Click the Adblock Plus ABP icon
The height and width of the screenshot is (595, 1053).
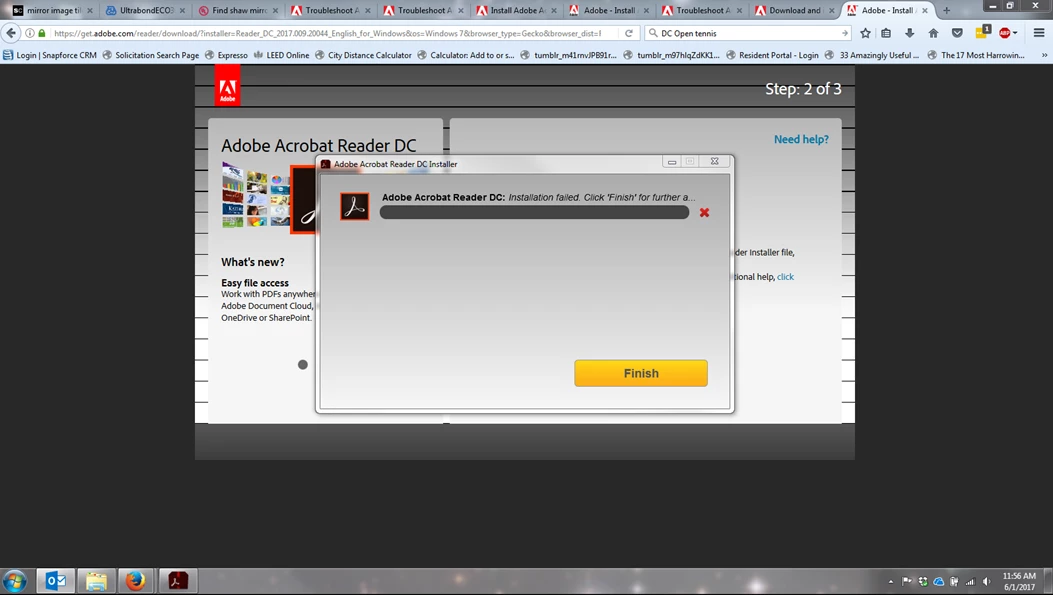[x=1005, y=33]
